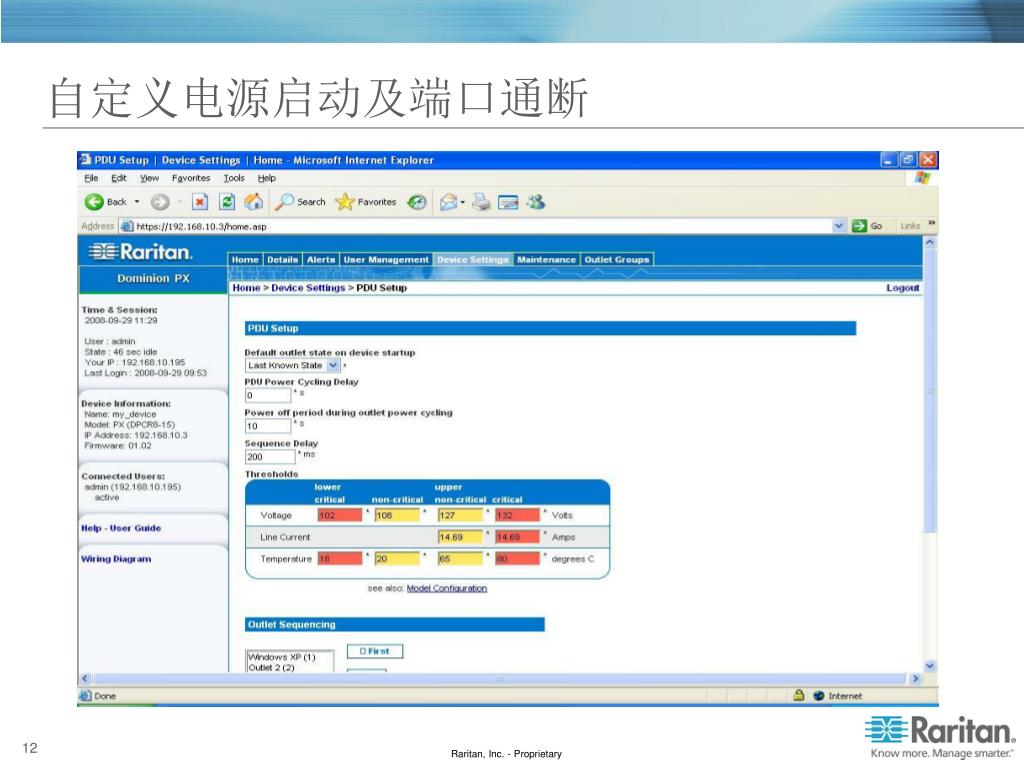Click Temperature lower critical field

click(340, 559)
